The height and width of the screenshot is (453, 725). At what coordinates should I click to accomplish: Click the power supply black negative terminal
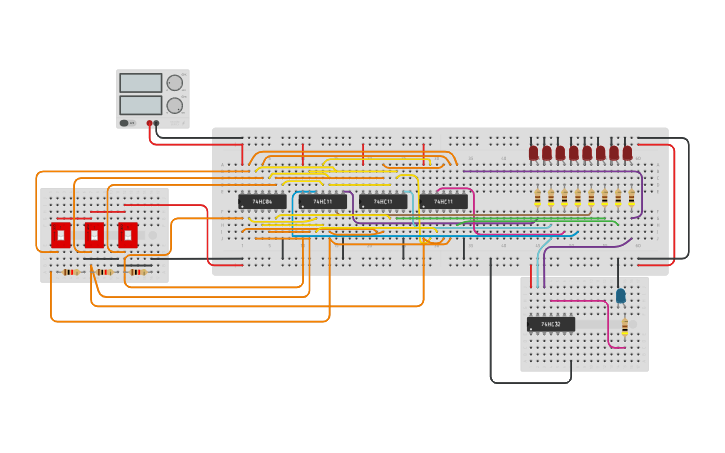[x=156, y=123]
